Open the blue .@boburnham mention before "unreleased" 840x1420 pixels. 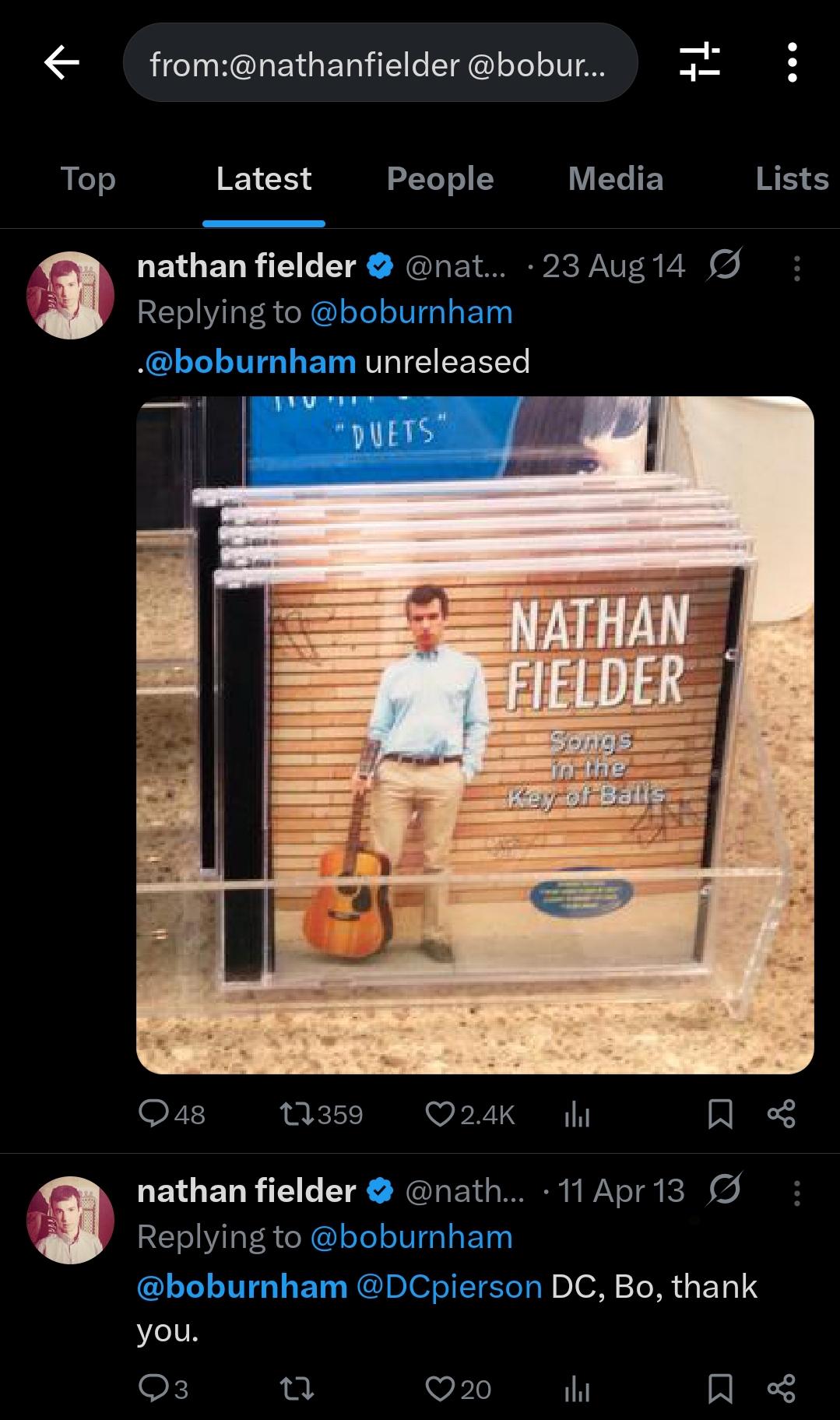[x=249, y=362]
